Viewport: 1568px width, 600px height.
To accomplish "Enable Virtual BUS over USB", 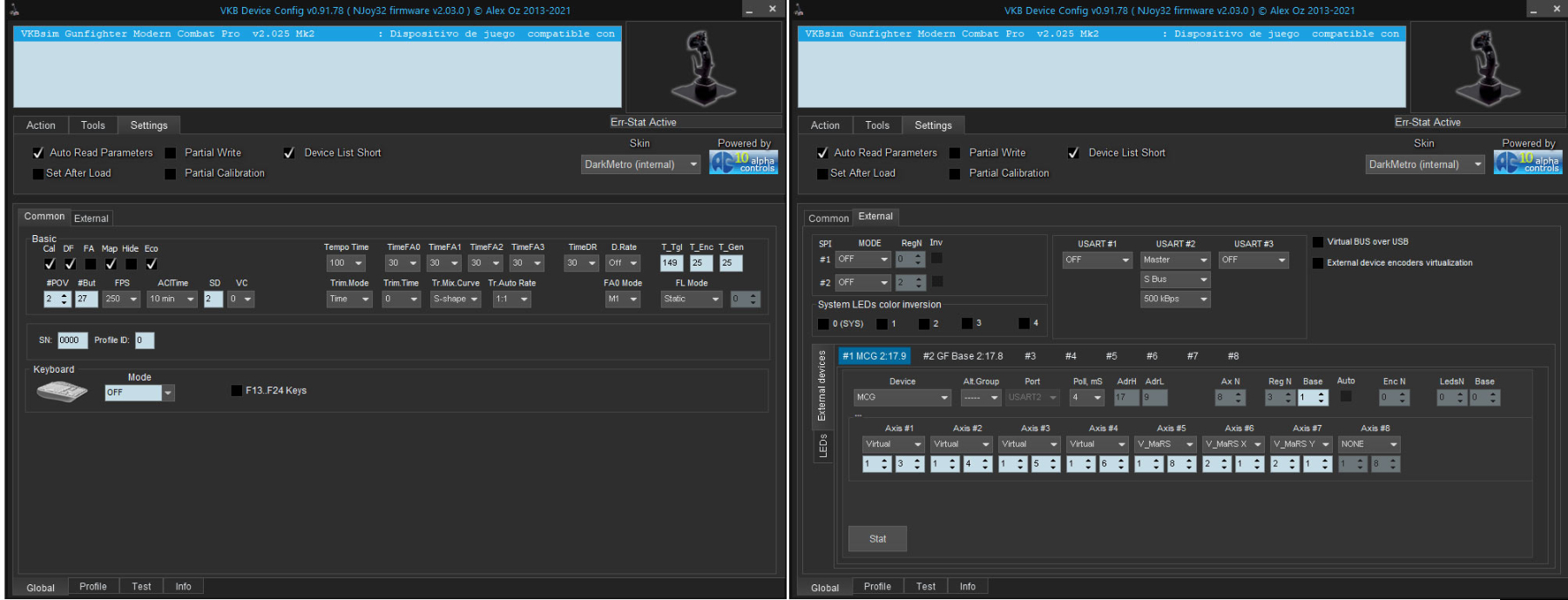I will [x=1318, y=242].
